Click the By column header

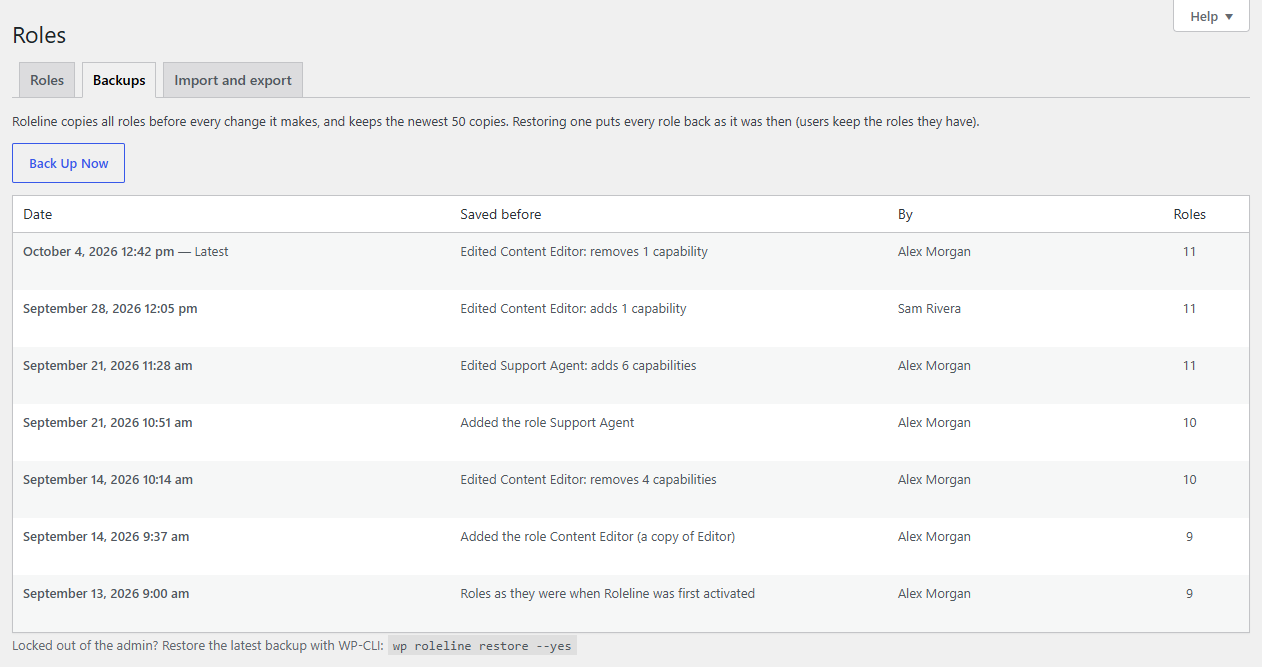pyautogui.click(x=905, y=214)
